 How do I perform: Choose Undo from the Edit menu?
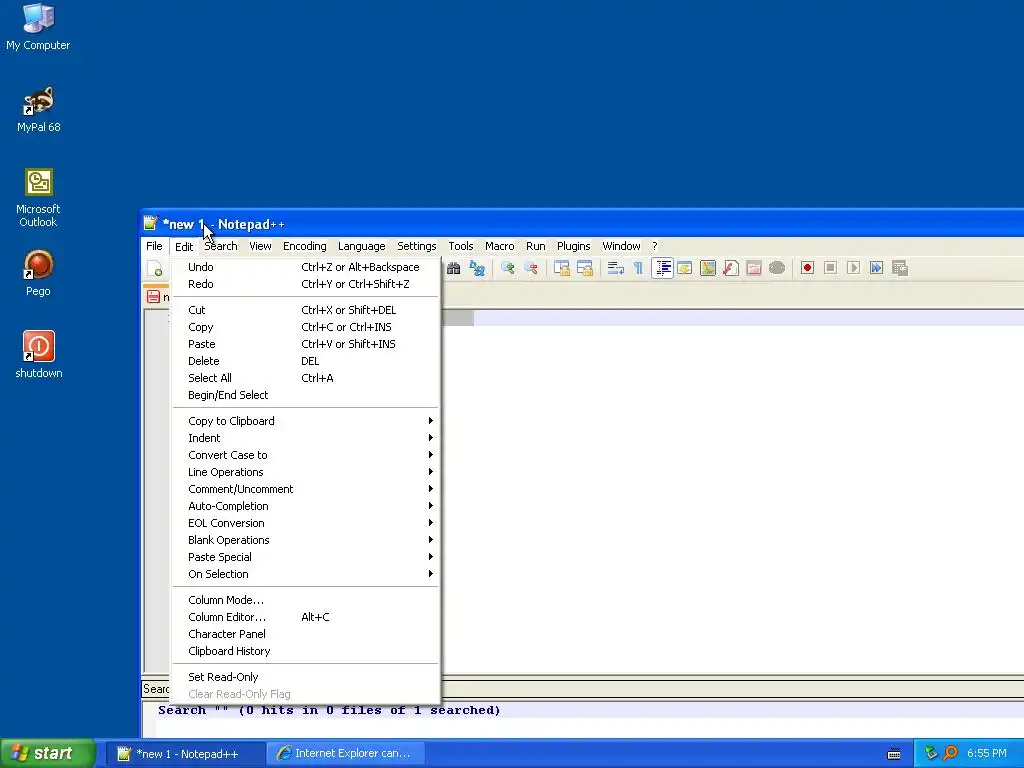pyautogui.click(x=306, y=267)
